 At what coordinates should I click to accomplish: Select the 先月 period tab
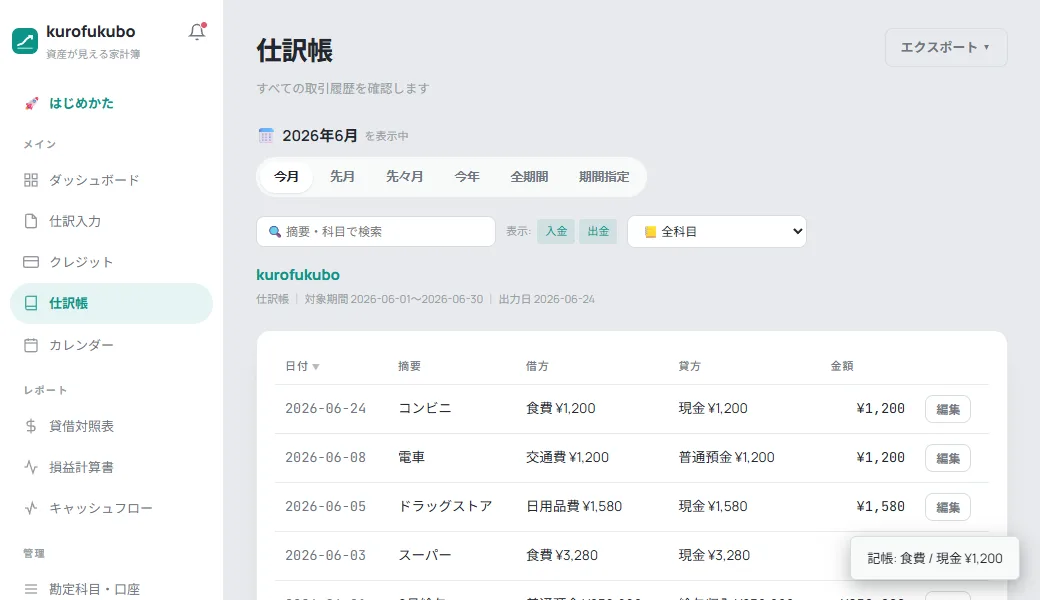[x=342, y=177]
